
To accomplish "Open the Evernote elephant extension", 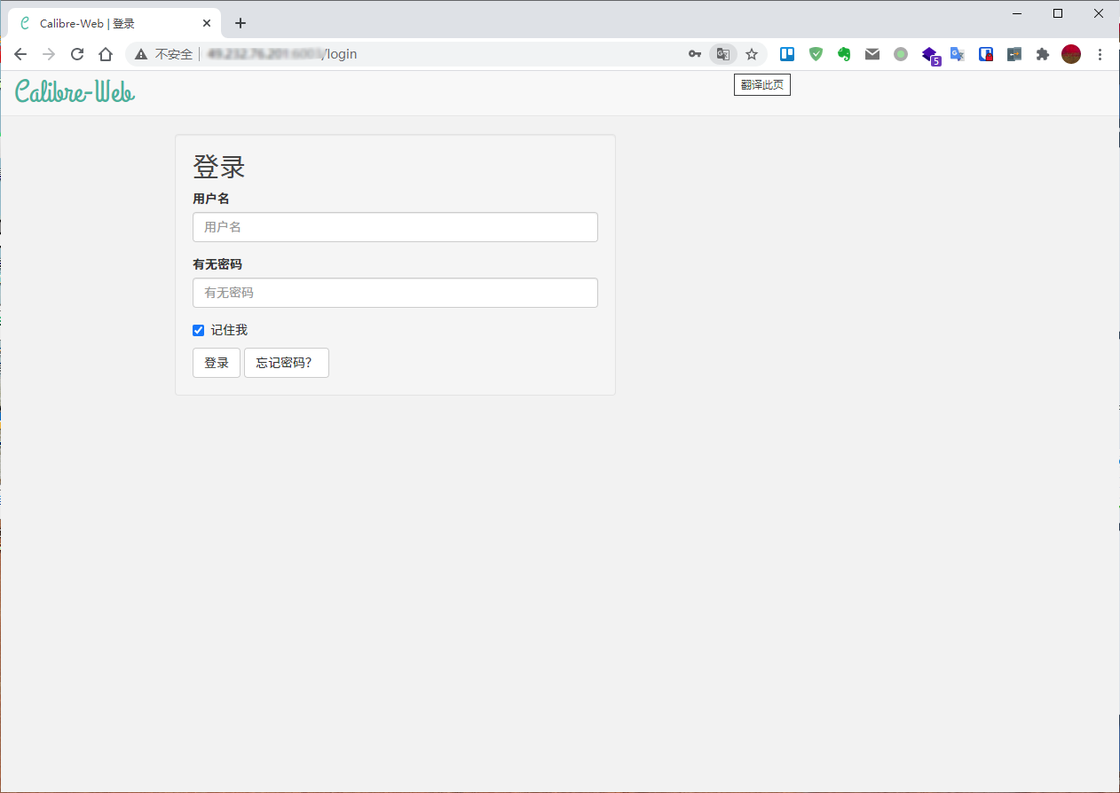I will [x=844, y=54].
